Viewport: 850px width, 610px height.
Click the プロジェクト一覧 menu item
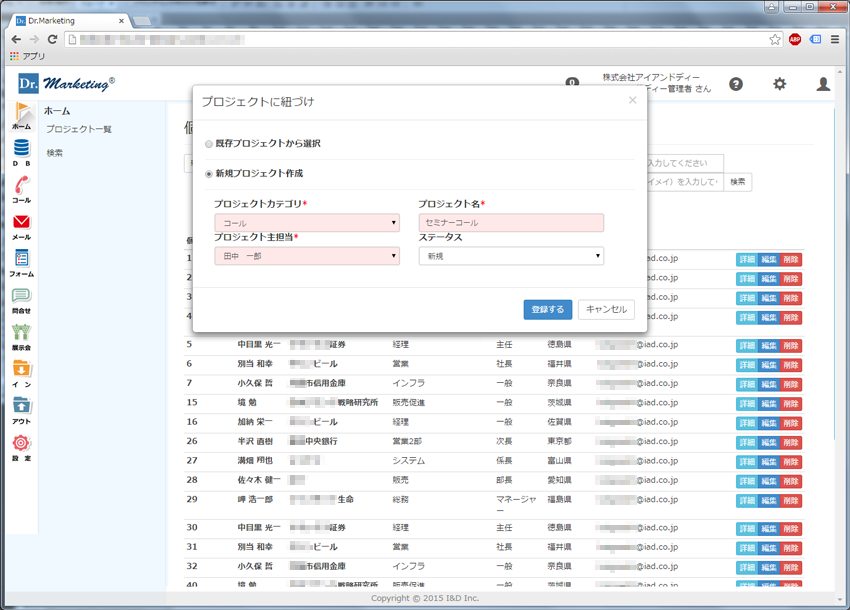pos(79,130)
